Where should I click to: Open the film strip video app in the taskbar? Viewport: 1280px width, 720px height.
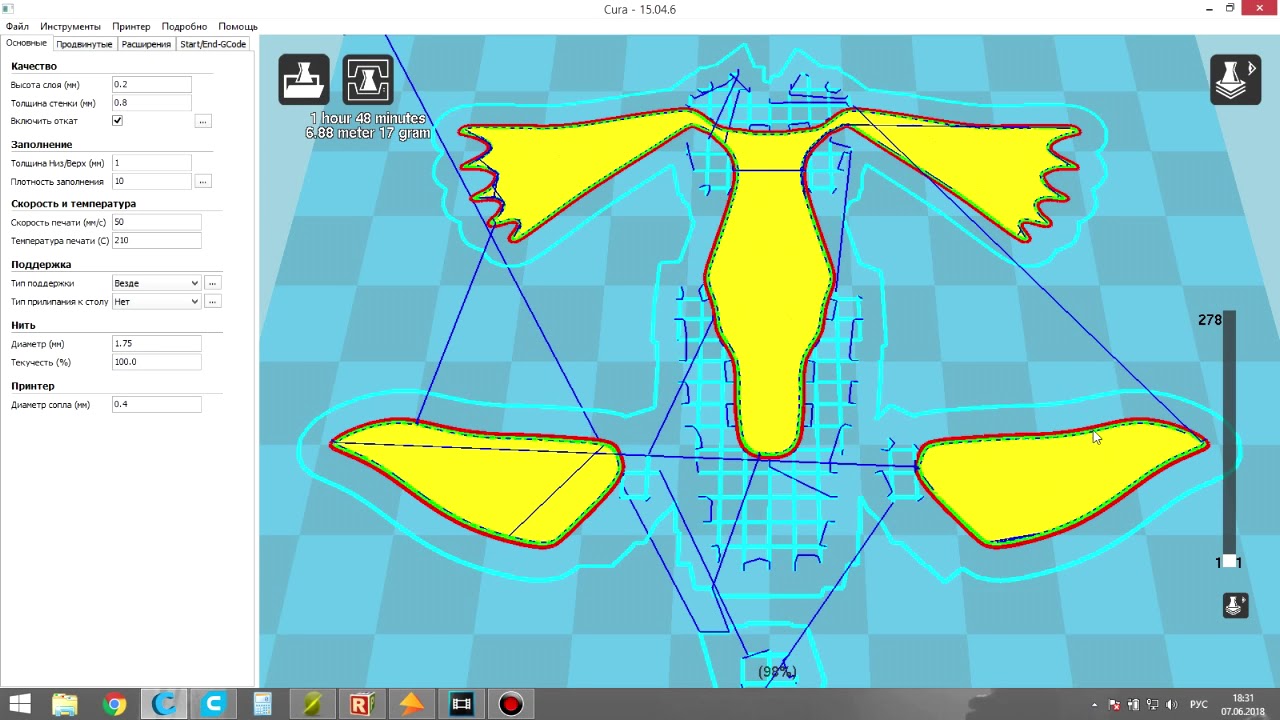coord(461,704)
